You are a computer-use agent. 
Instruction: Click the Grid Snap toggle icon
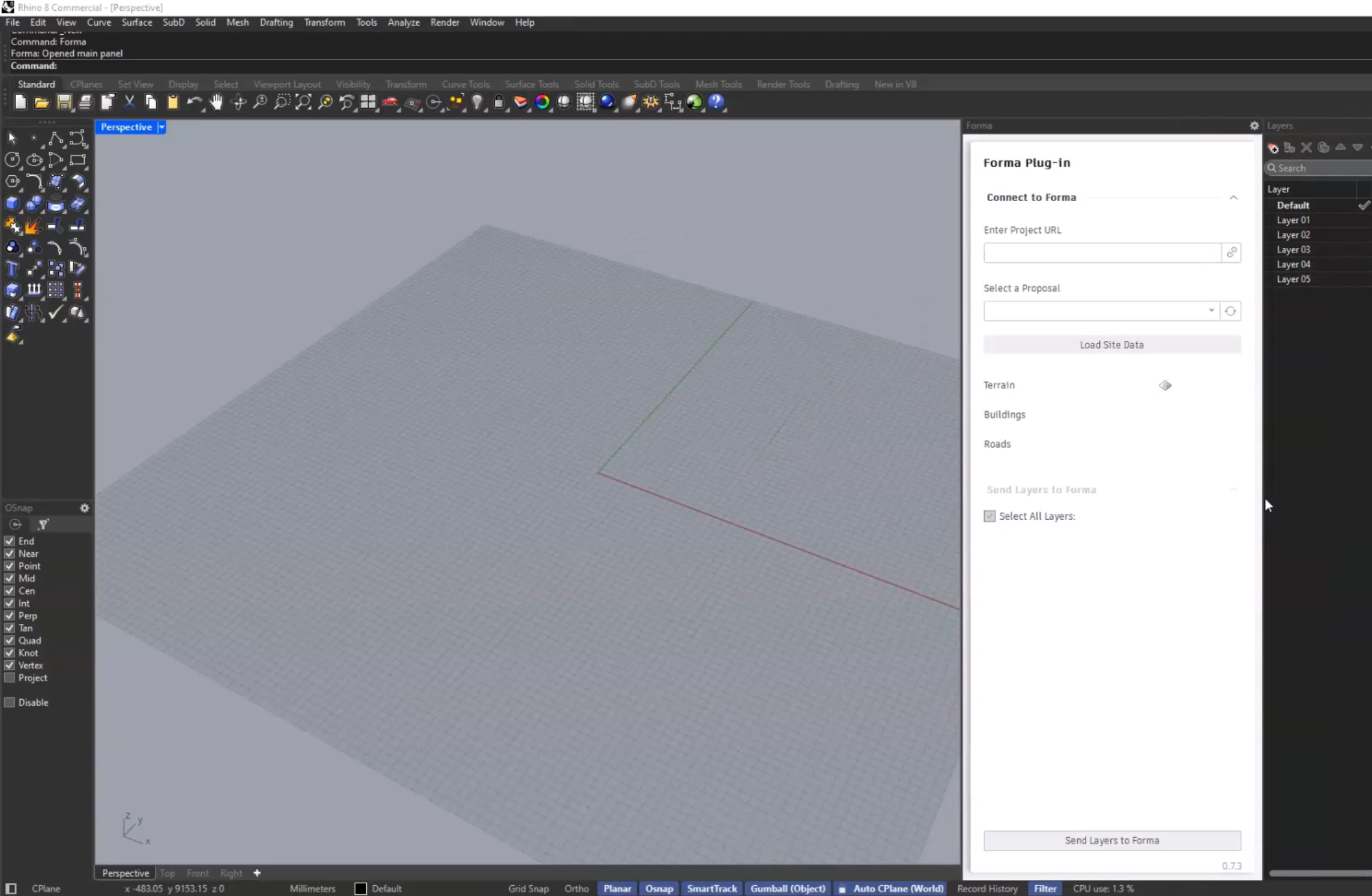pyautogui.click(x=527, y=888)
